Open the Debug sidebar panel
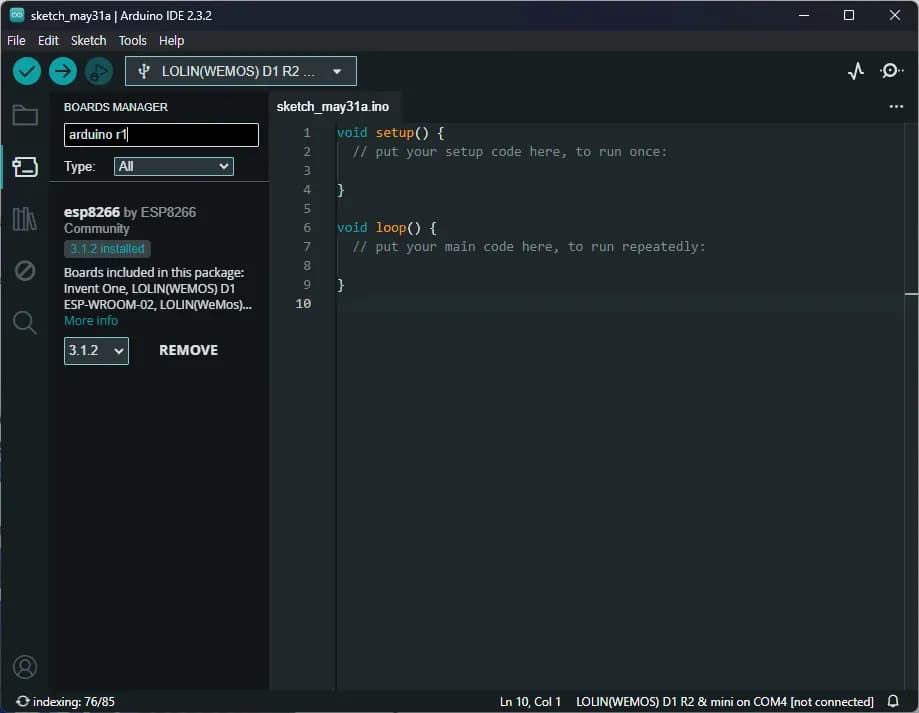The height and width of the screenshot is (713, 919). click(x=24, y=271)
